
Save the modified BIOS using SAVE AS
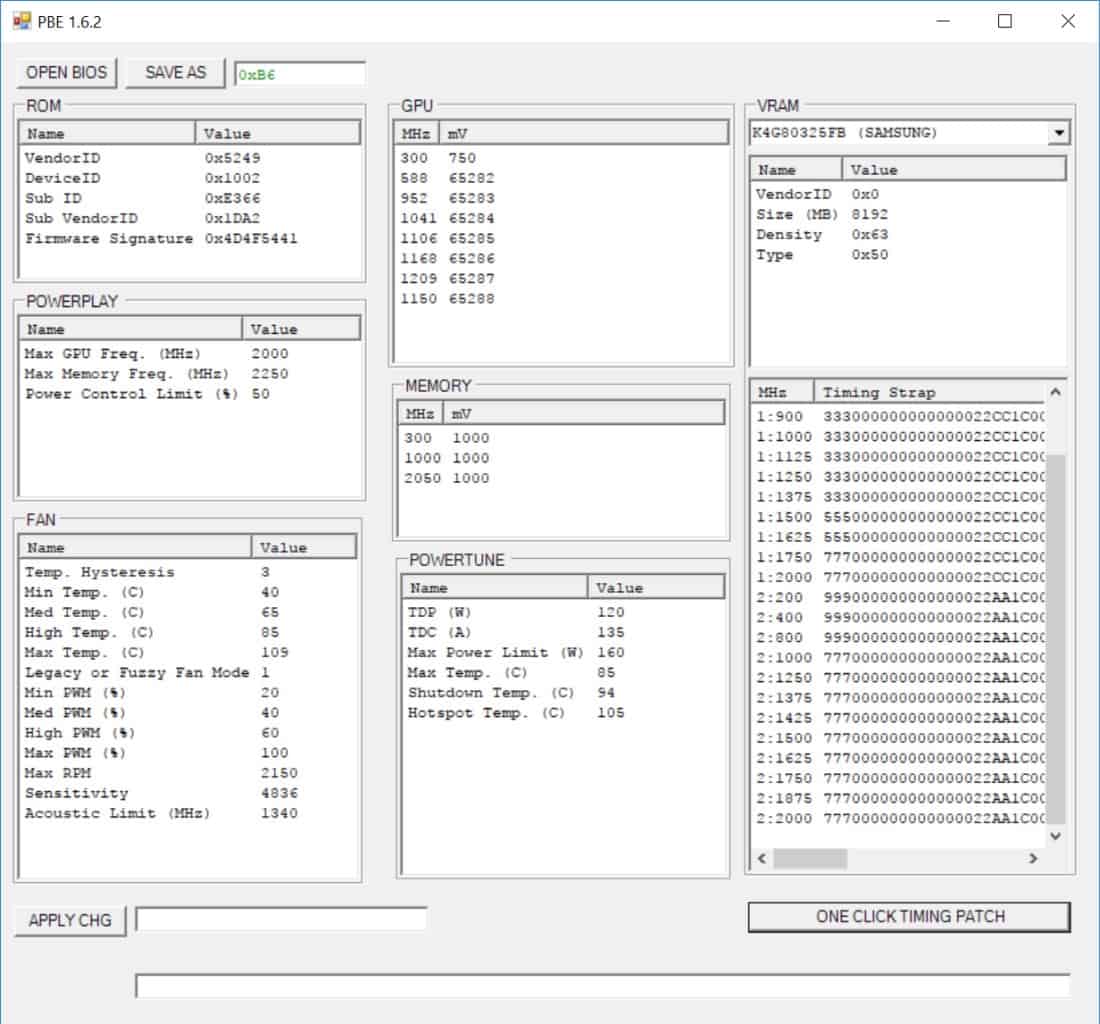(x=175, y=72)
